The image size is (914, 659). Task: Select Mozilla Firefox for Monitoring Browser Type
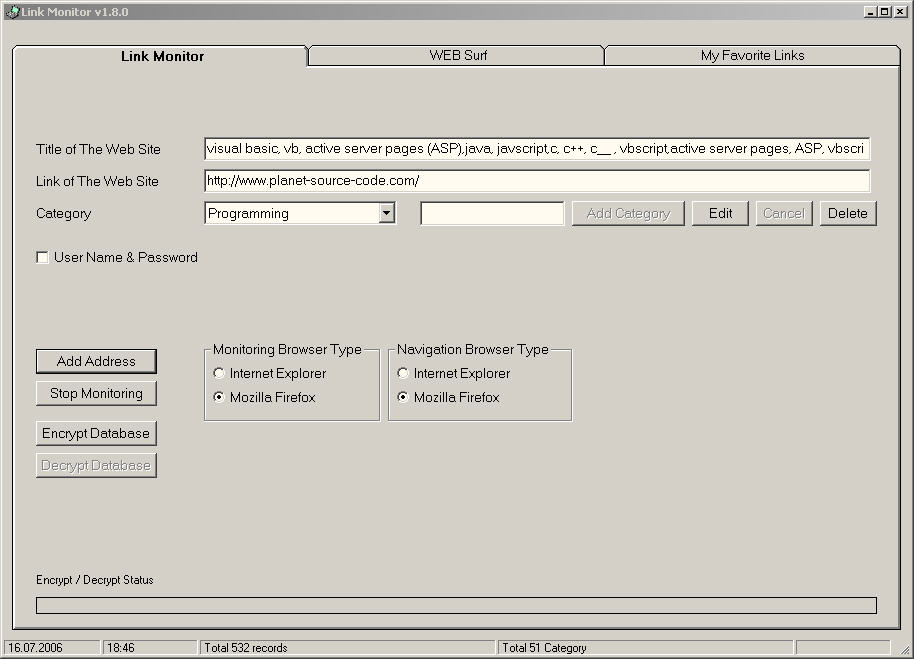[219, 398]
